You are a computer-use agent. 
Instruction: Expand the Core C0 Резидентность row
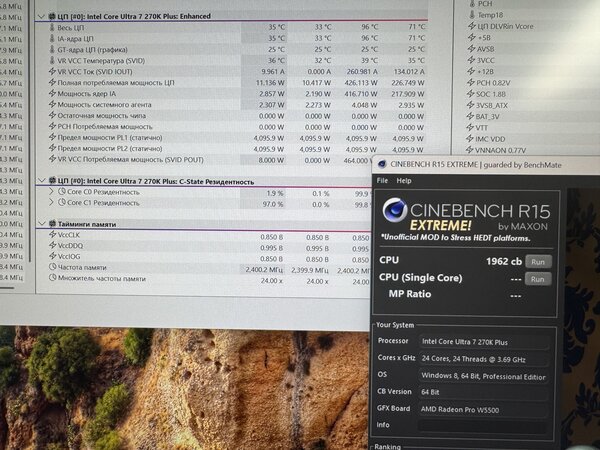[x=51, y=191]
